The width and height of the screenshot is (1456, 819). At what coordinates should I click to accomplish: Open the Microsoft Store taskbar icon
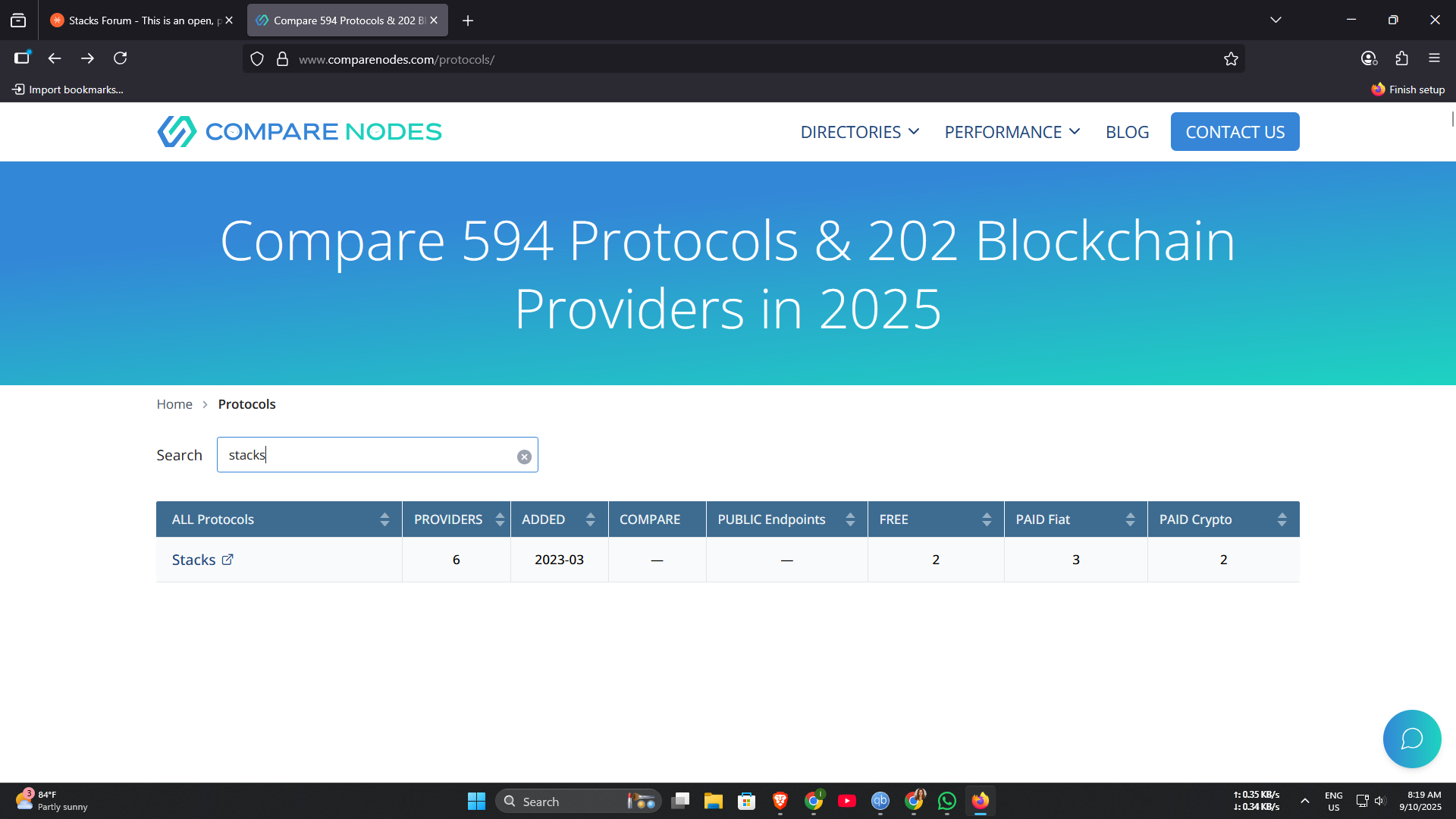pos(747,801)
